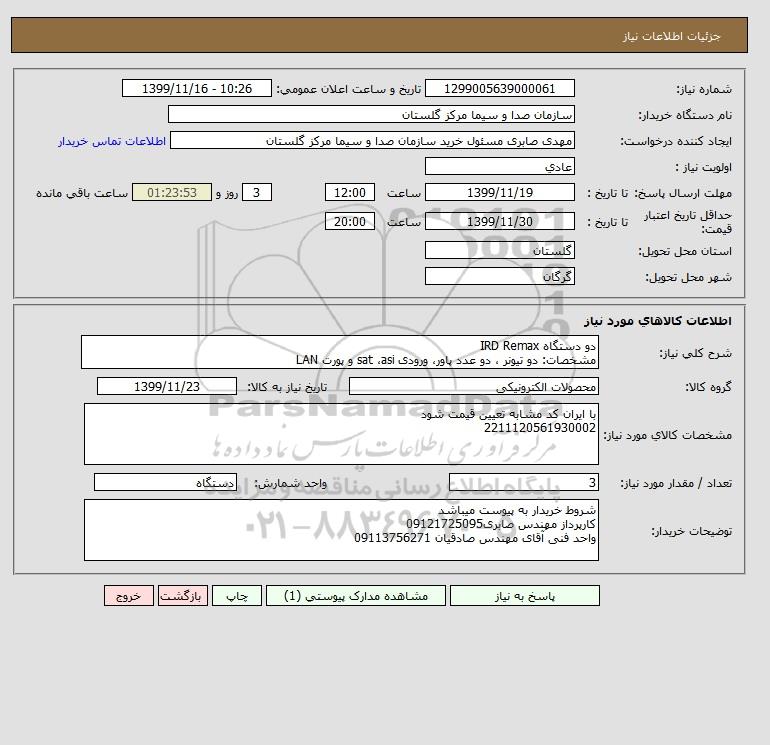Click تاریخ و ساعت اعلان عمومی label
Viewport: 770px width, 745px height.
click(x=349, y=89)
